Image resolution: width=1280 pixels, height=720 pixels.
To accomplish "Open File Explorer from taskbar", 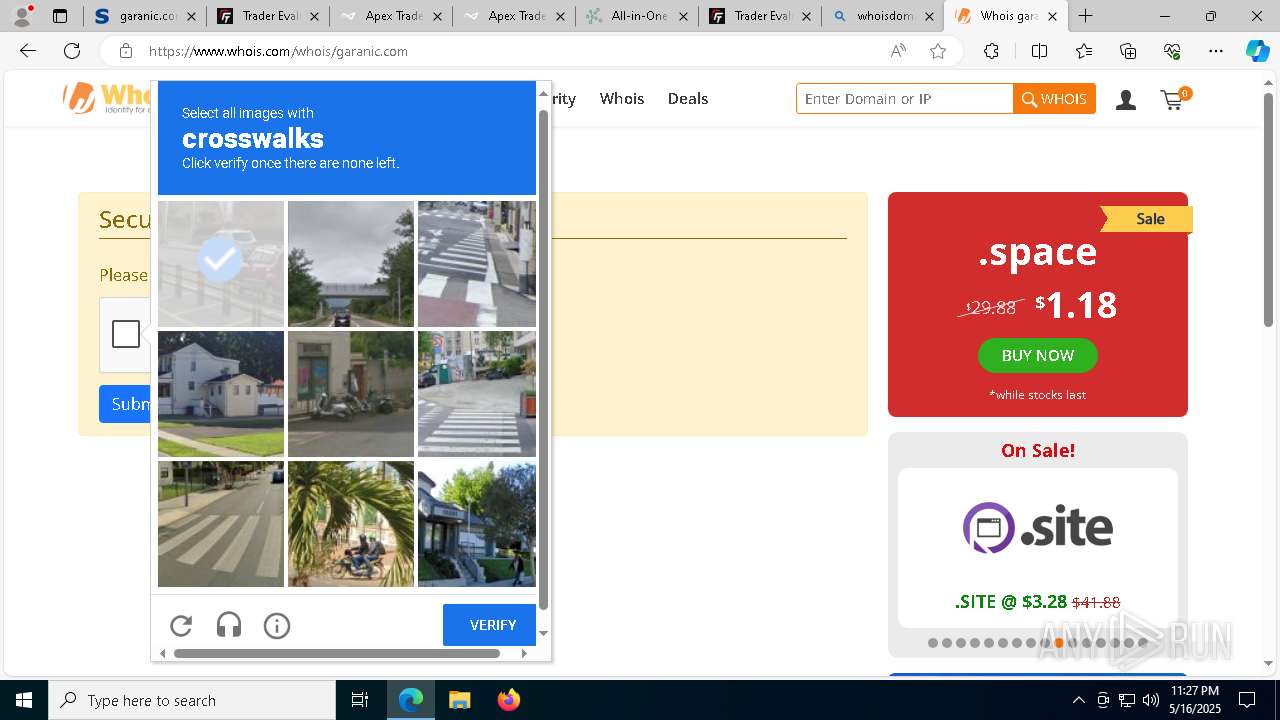I will (459, 700).
